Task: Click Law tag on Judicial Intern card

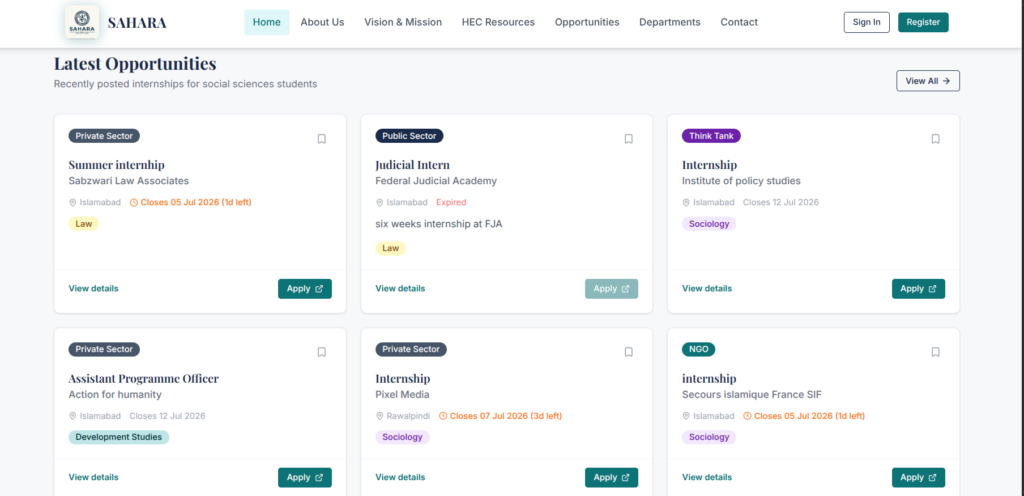Action: tap(391, 248)
